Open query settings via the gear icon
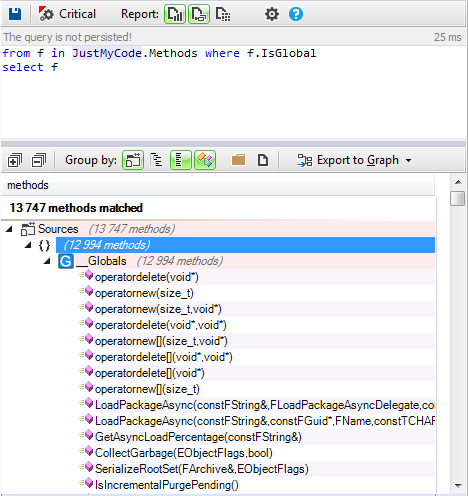Screen dimensions: 468x496 click(272, 14)
